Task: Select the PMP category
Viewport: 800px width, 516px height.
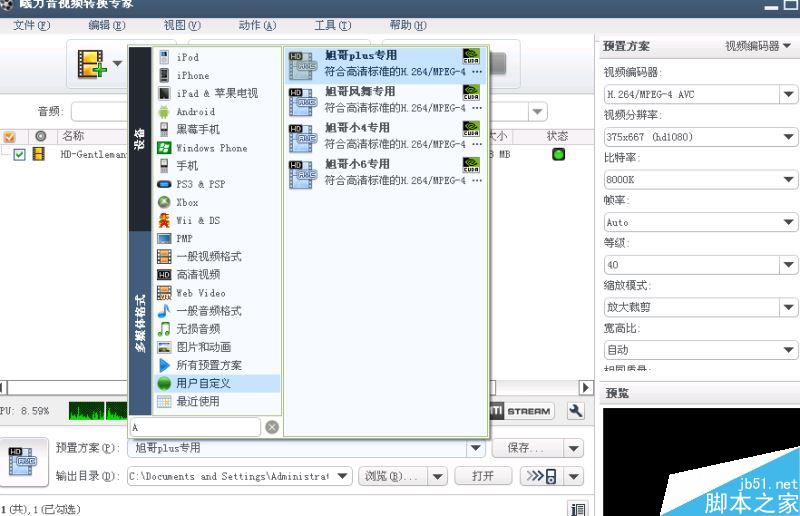Action: (217, 238)
